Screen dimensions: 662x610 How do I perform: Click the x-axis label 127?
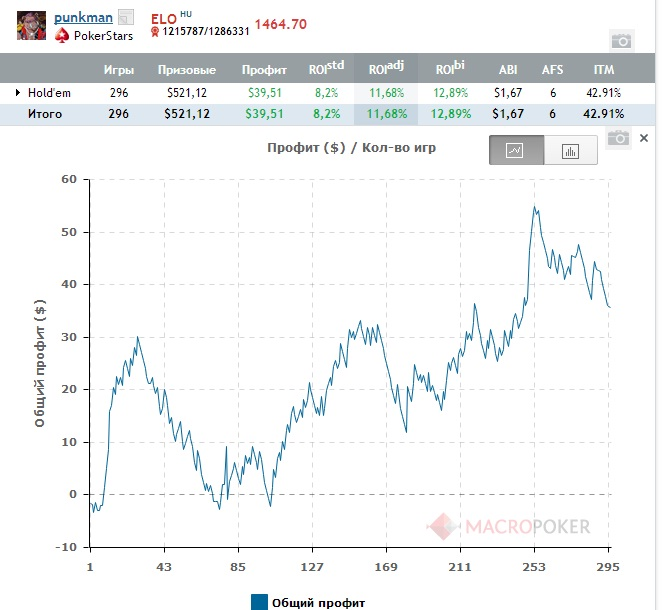click(312, 567)
